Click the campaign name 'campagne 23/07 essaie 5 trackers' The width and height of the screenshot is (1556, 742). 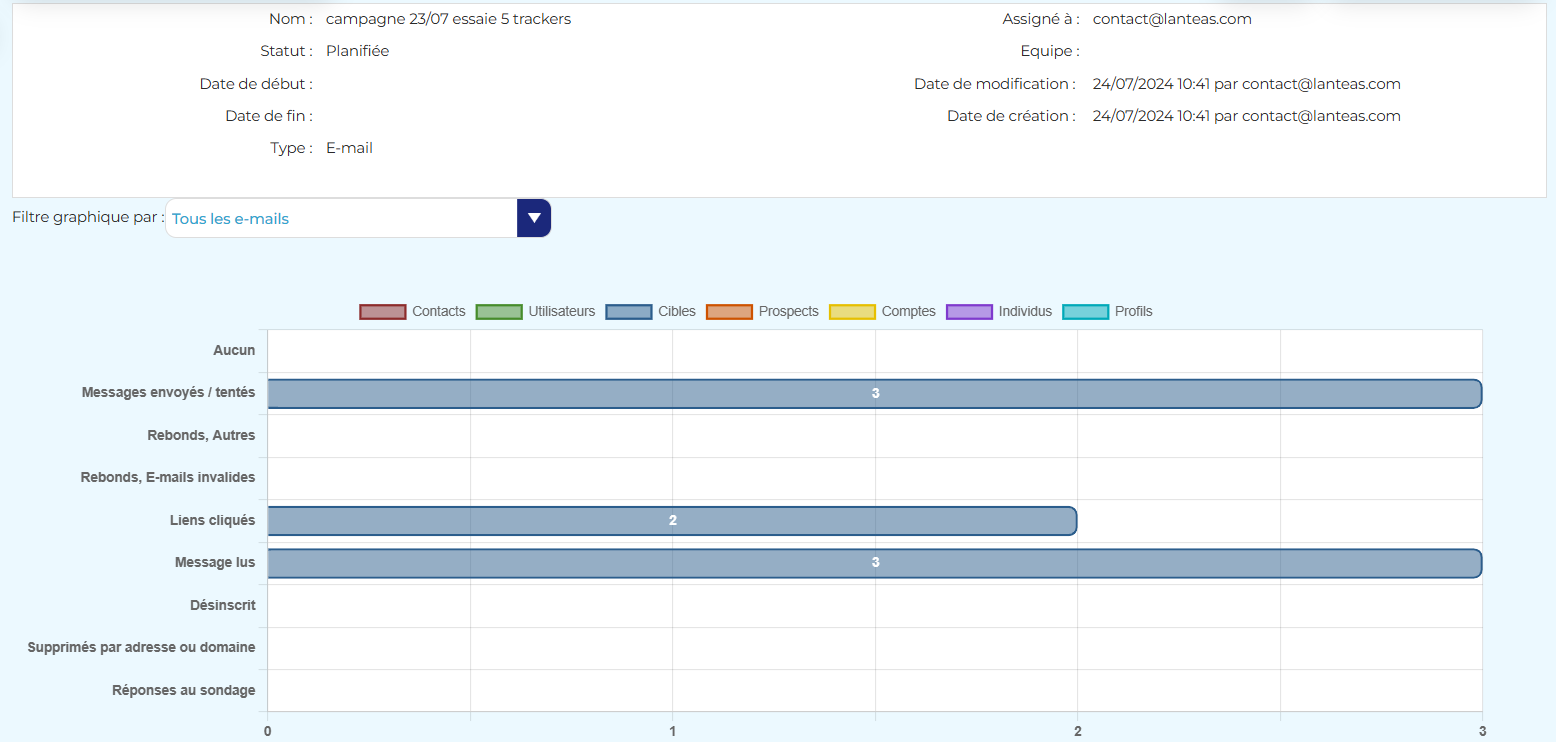448,19
